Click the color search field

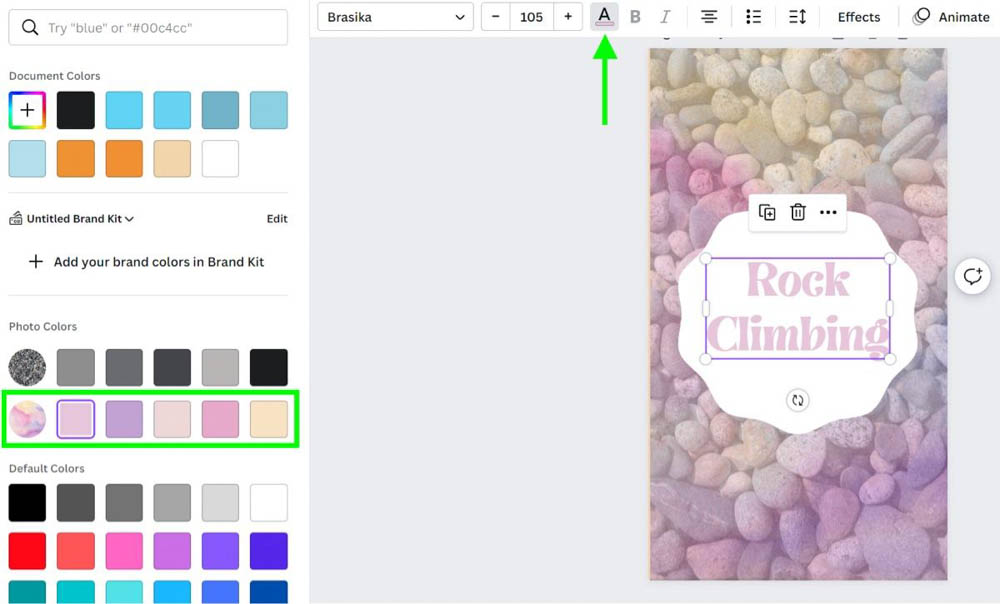tap(148, 27)
